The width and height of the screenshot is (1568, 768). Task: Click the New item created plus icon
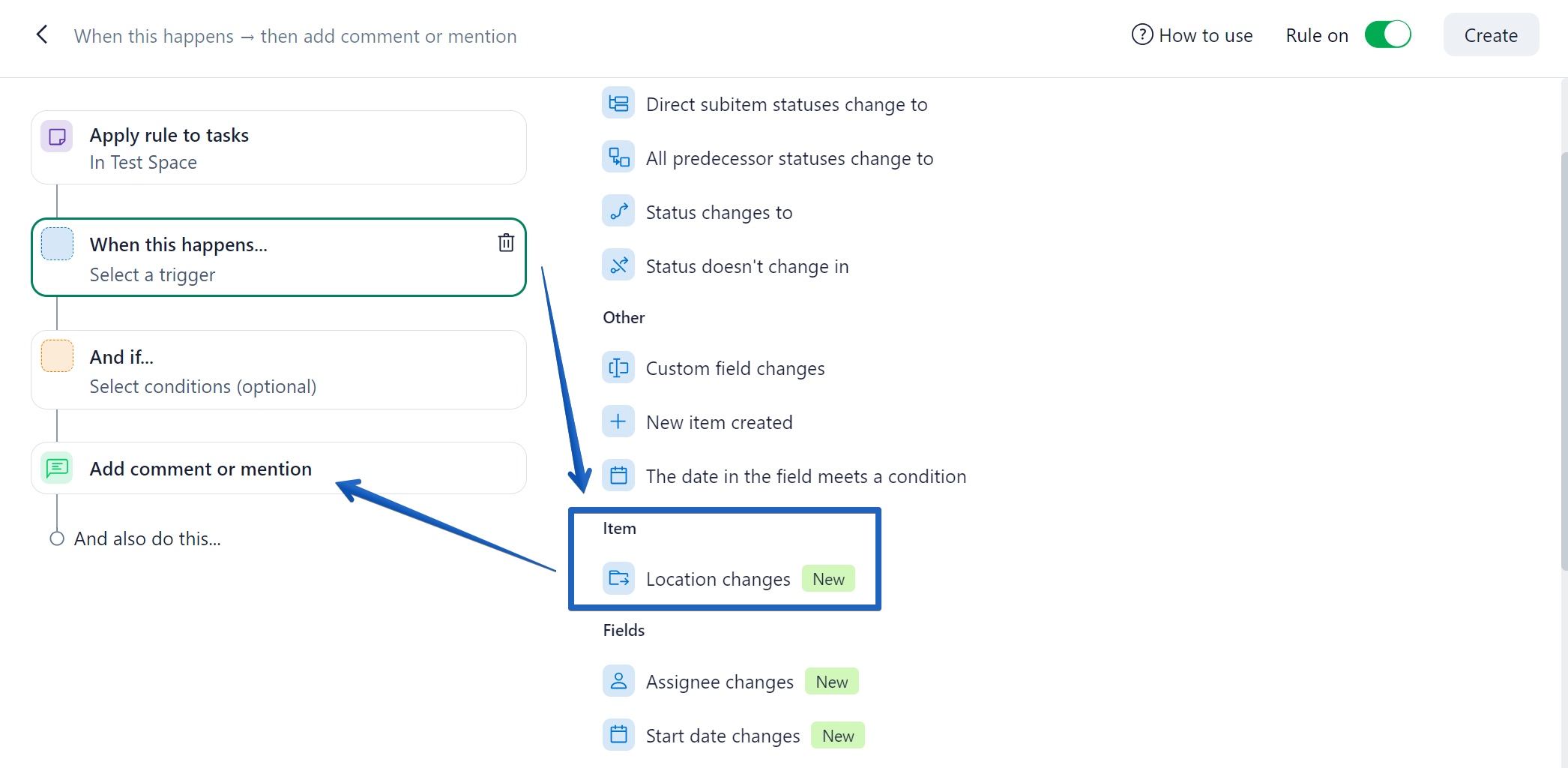(618, 422)
